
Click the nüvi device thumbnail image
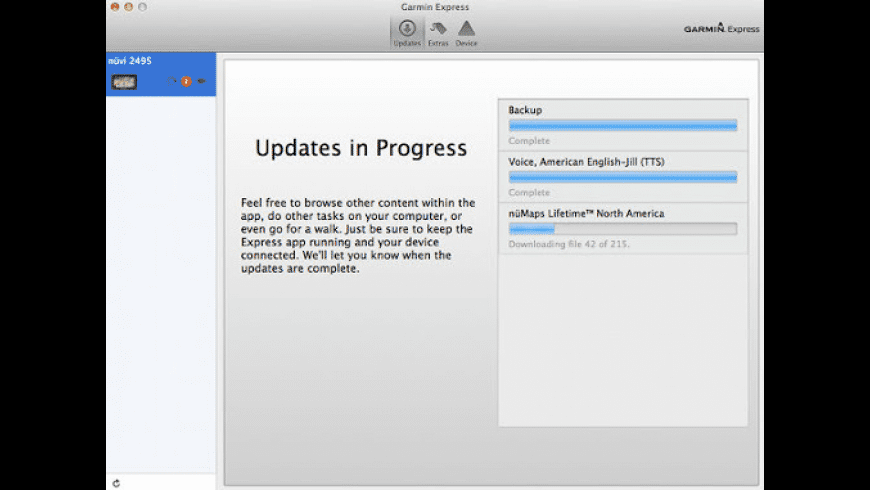pos(124,82)
